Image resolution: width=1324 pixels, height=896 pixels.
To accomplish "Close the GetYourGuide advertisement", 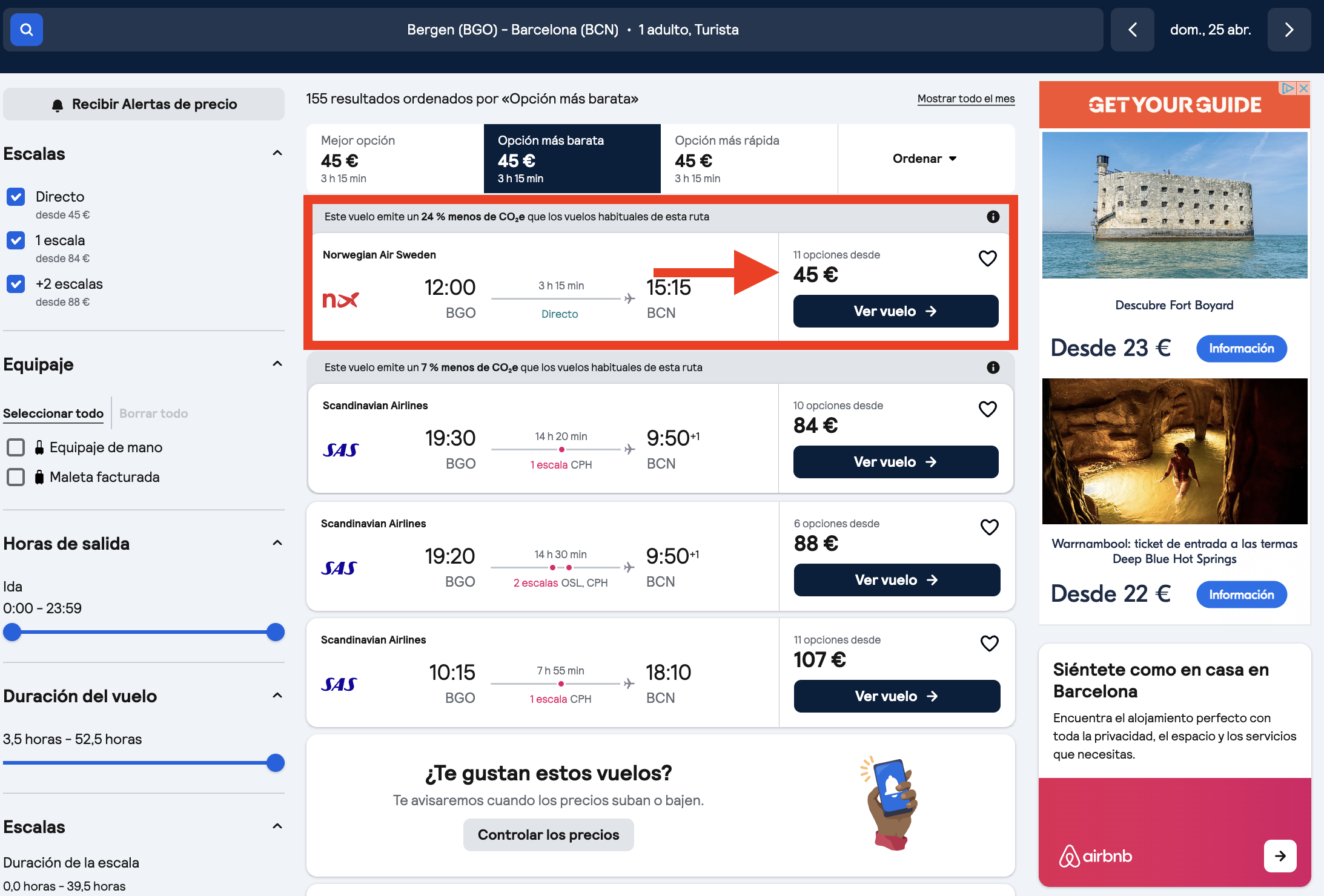I will pos(1303,88).
